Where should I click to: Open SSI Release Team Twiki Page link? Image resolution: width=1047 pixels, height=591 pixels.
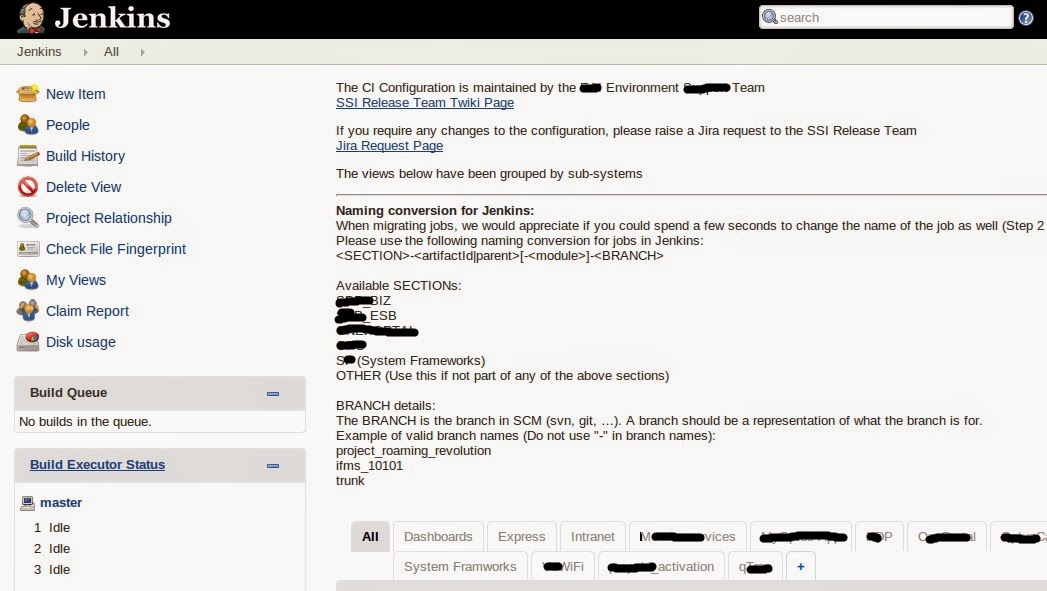click(425, 103)
